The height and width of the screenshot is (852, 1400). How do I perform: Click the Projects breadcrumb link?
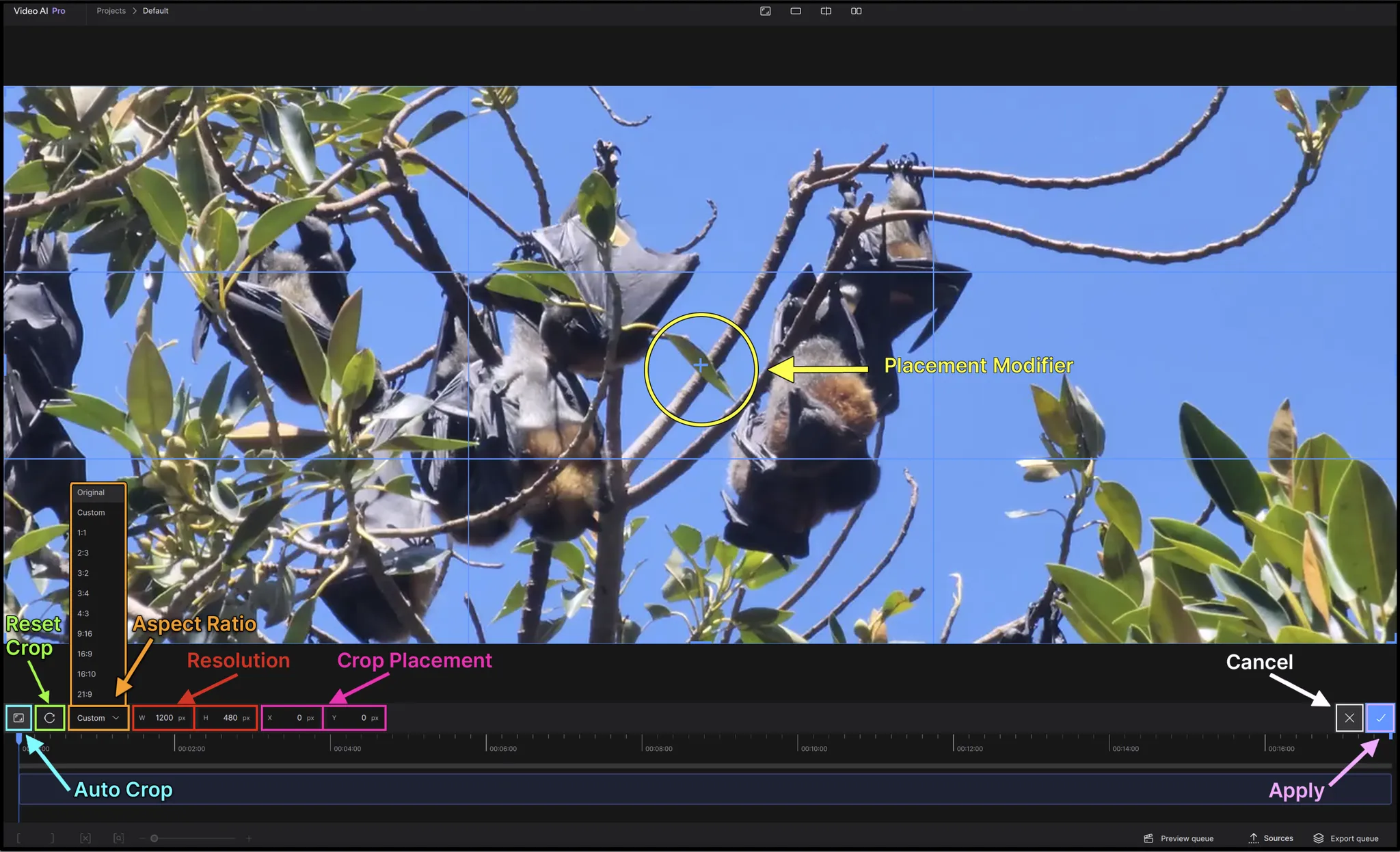tap(111, 11)
